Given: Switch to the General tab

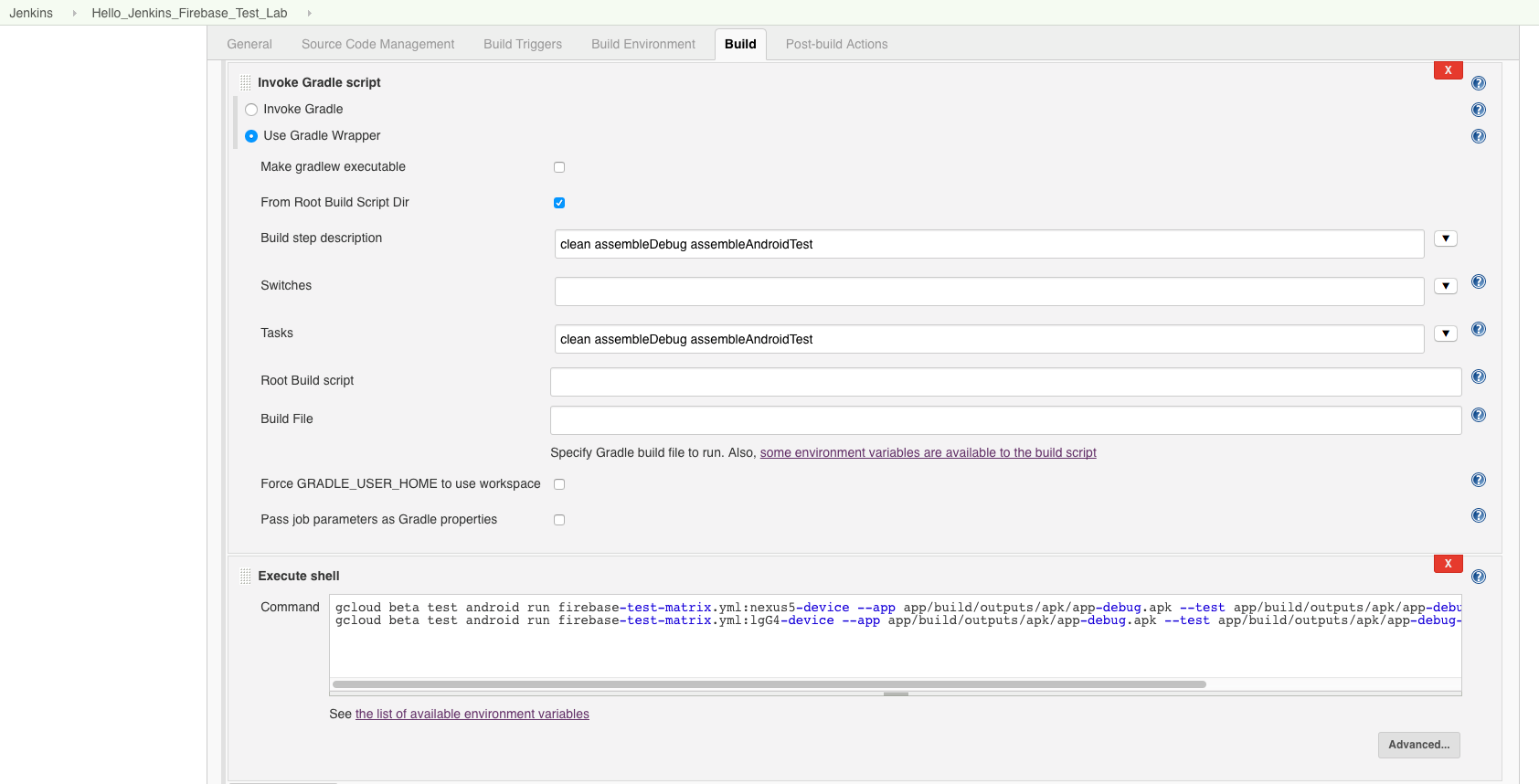Looking at the screenshot, I should coord(249,44).
